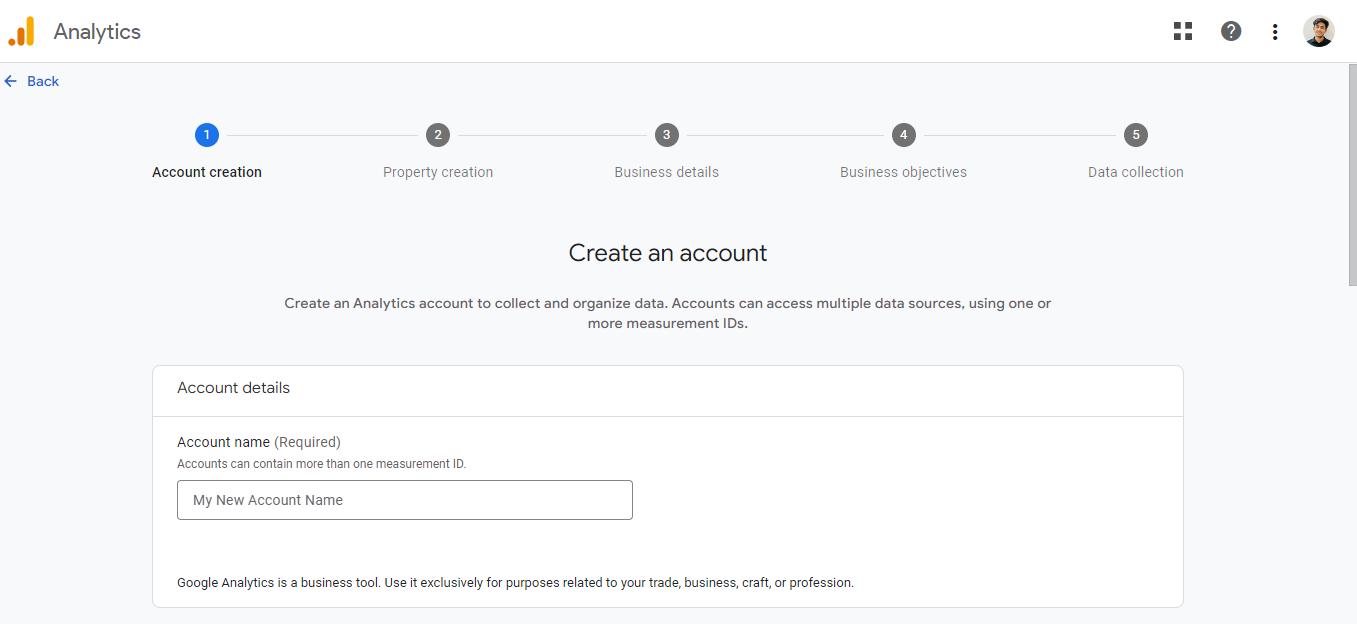Open the Help question mark icon

[1231, 31]
